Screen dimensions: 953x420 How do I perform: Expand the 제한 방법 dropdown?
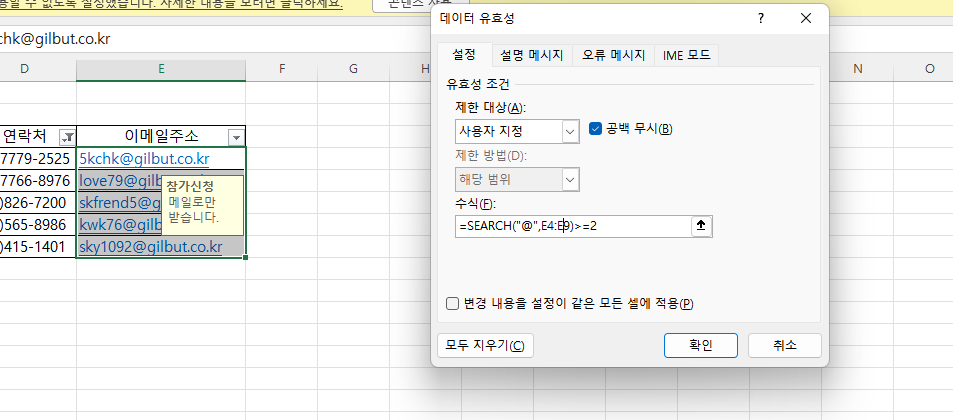pyautogui.click(x=570, y=180)
